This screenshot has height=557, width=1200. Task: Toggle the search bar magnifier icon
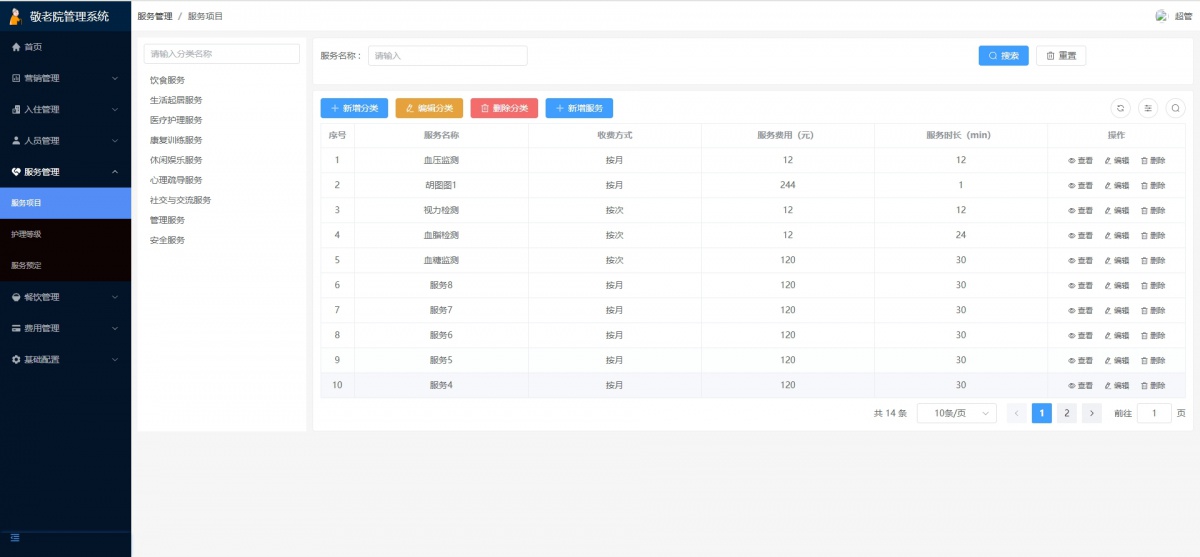click(1176, 108)
